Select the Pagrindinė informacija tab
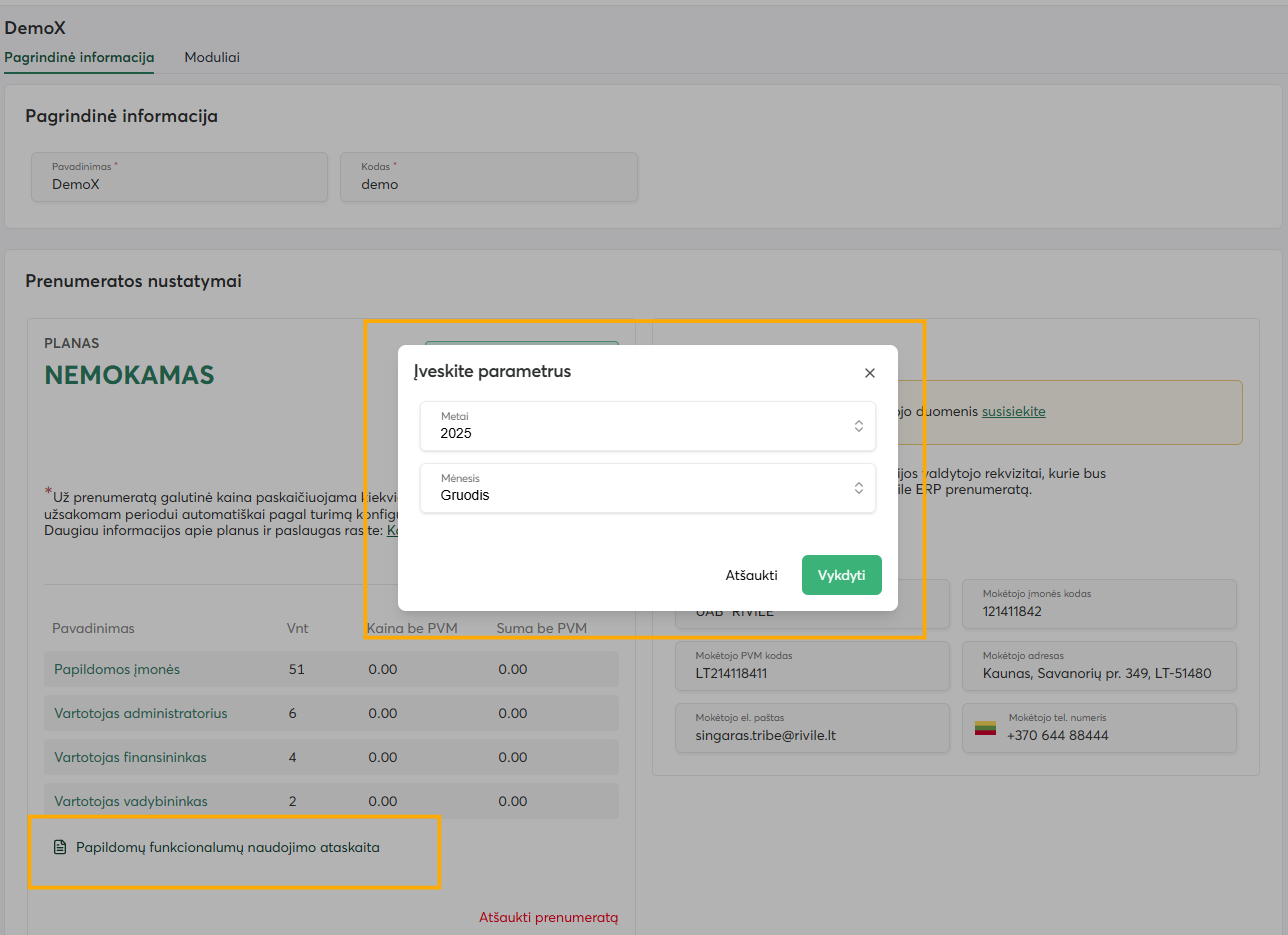The width and height of the screenshot is (1288, 935). pyautogui.click(x=79, y=57)
